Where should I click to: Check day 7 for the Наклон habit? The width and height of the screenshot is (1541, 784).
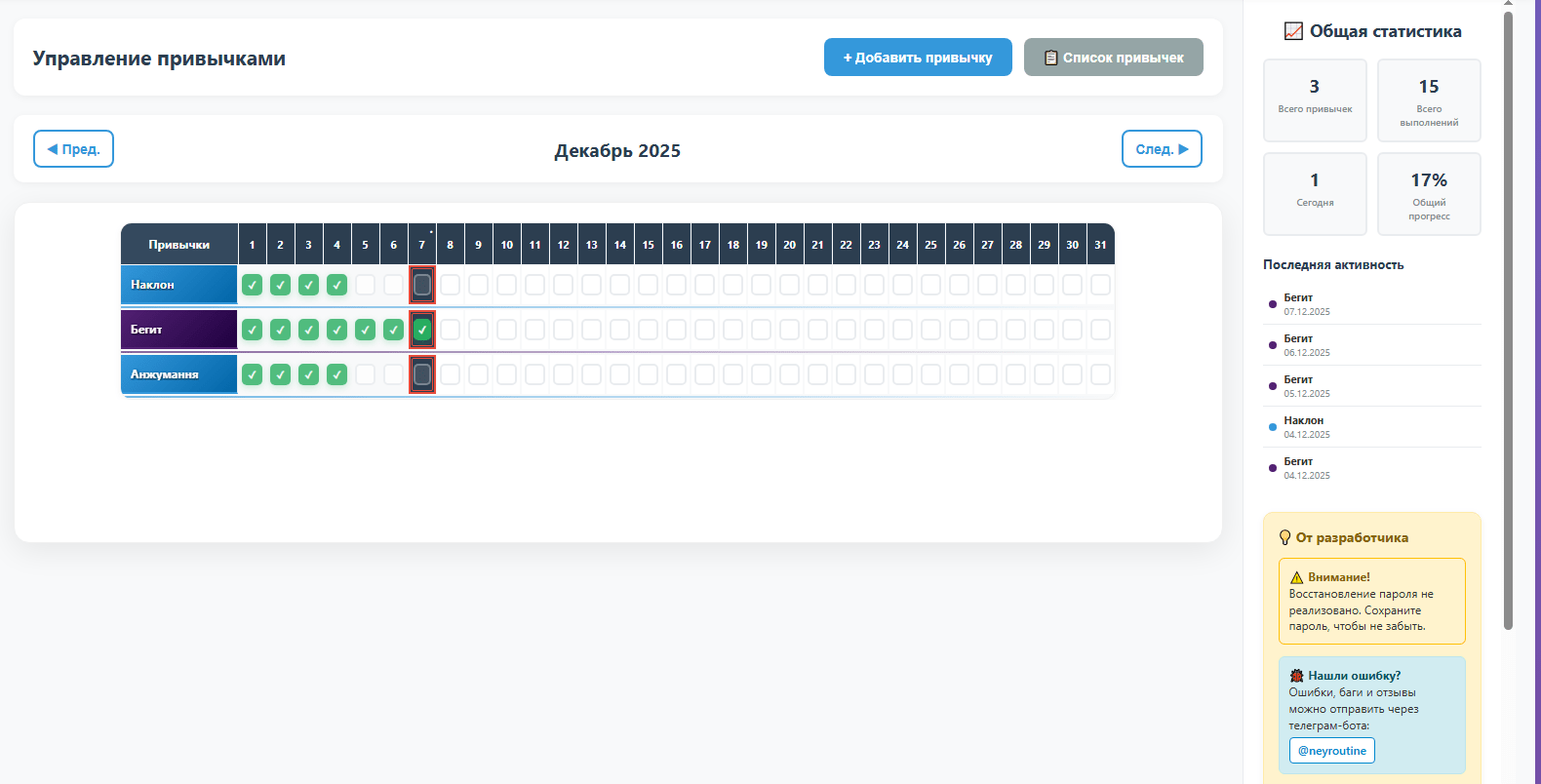tap(422, 285)
